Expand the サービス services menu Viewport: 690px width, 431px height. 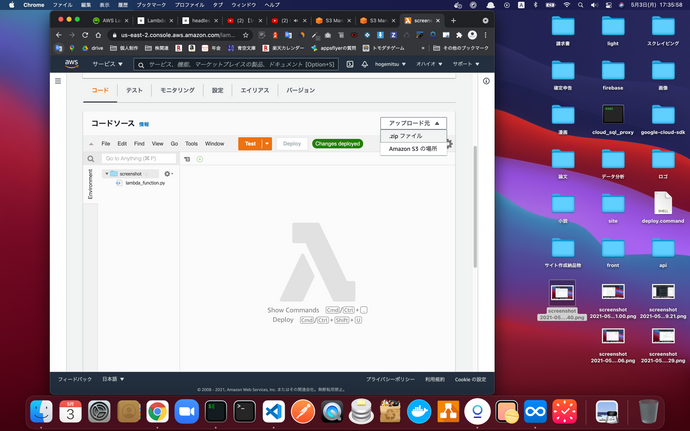(108, 64)
